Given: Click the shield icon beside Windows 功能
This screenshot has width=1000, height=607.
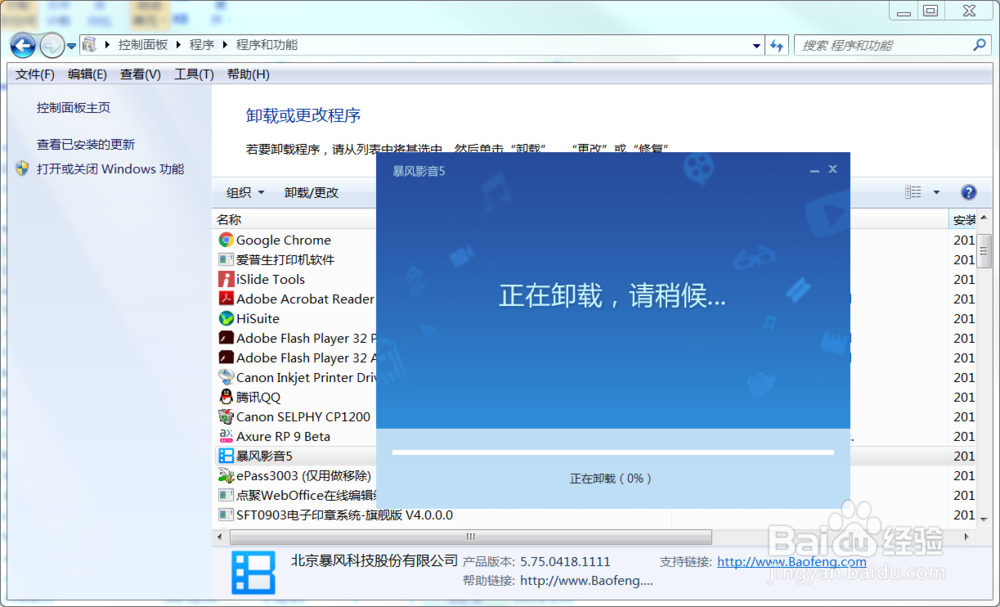Looking at the screenshot, I should click(x=22, y=168).
